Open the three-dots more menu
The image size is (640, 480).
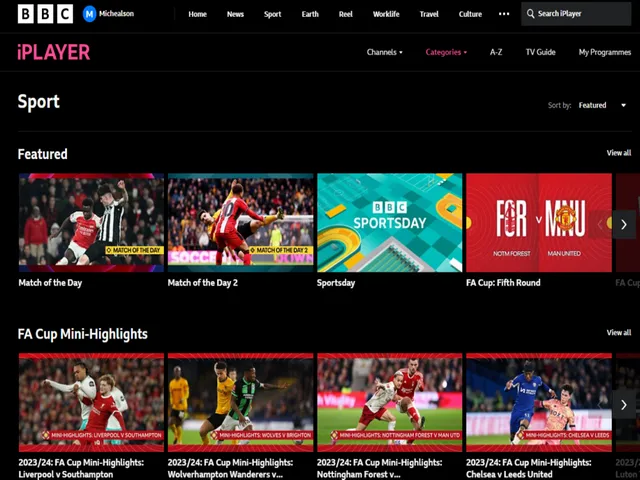(x=503, y=14)
